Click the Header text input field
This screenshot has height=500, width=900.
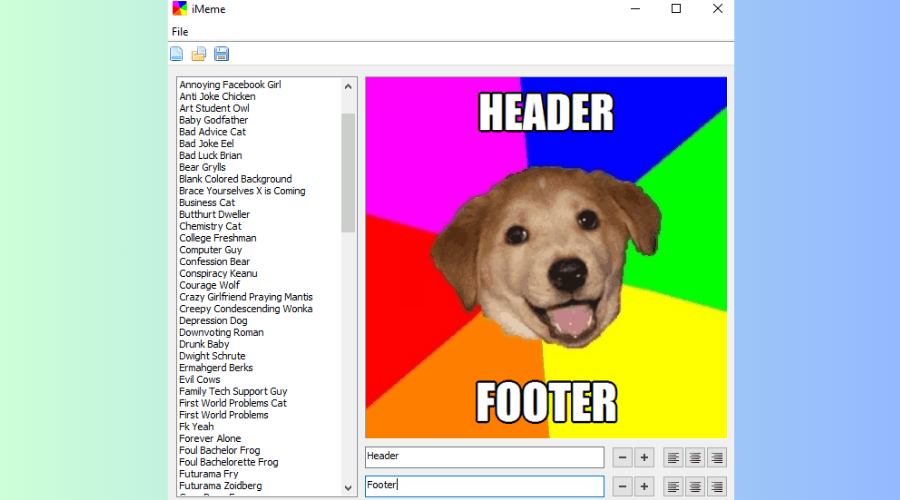point(484,457)
